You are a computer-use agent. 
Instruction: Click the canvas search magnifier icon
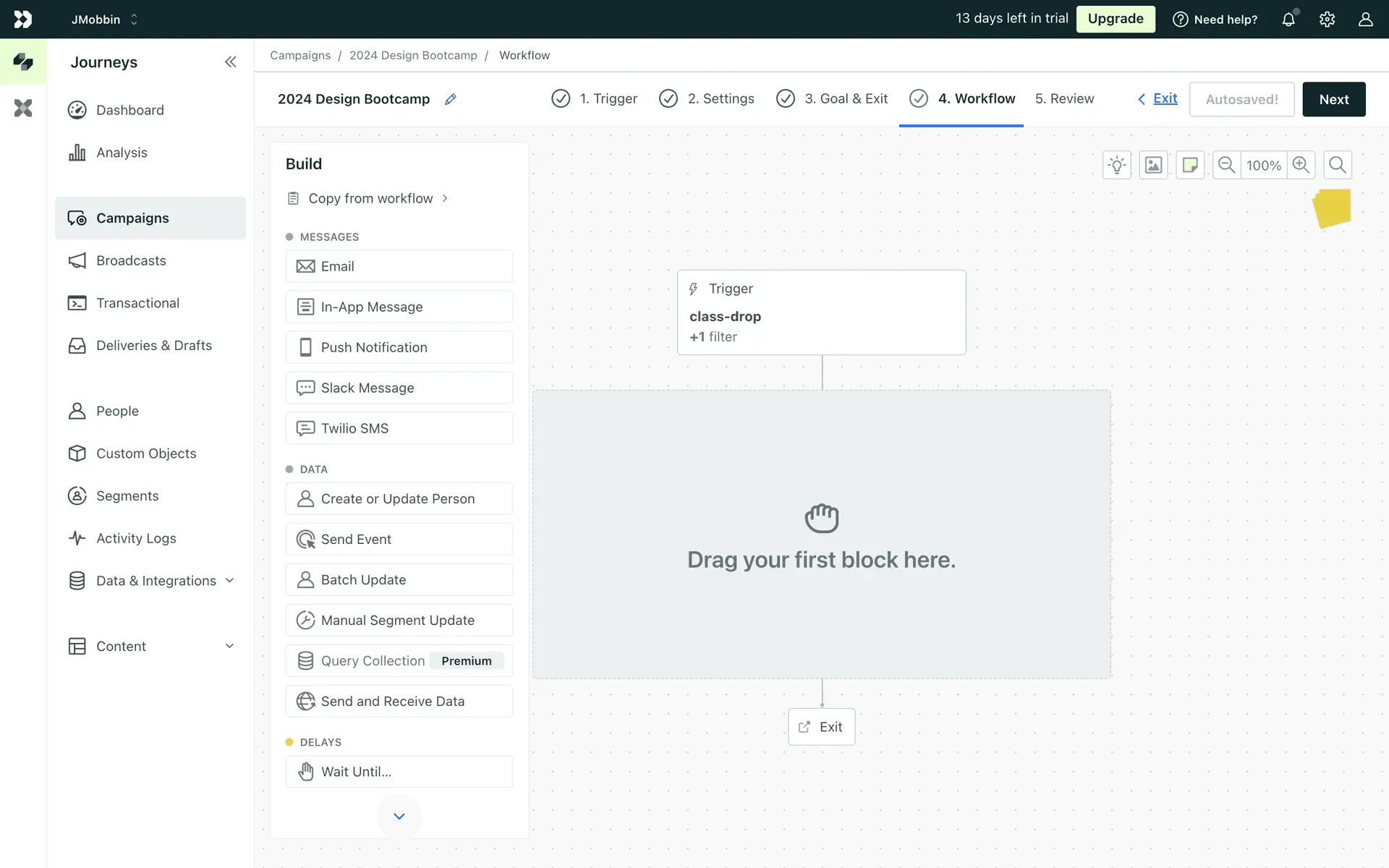[1337, 165]
